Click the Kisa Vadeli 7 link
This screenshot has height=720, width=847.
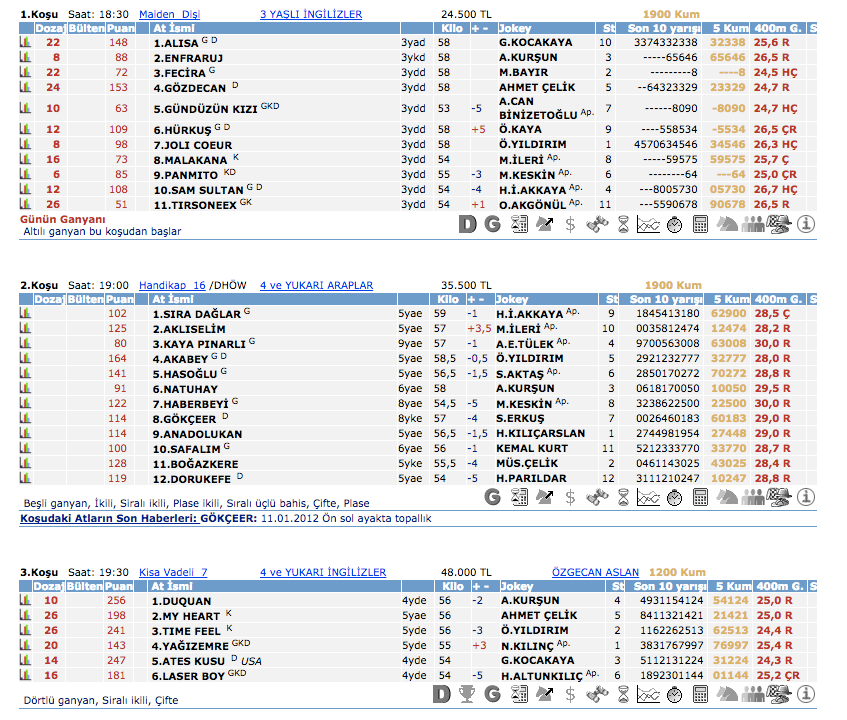tap(173, 572)
